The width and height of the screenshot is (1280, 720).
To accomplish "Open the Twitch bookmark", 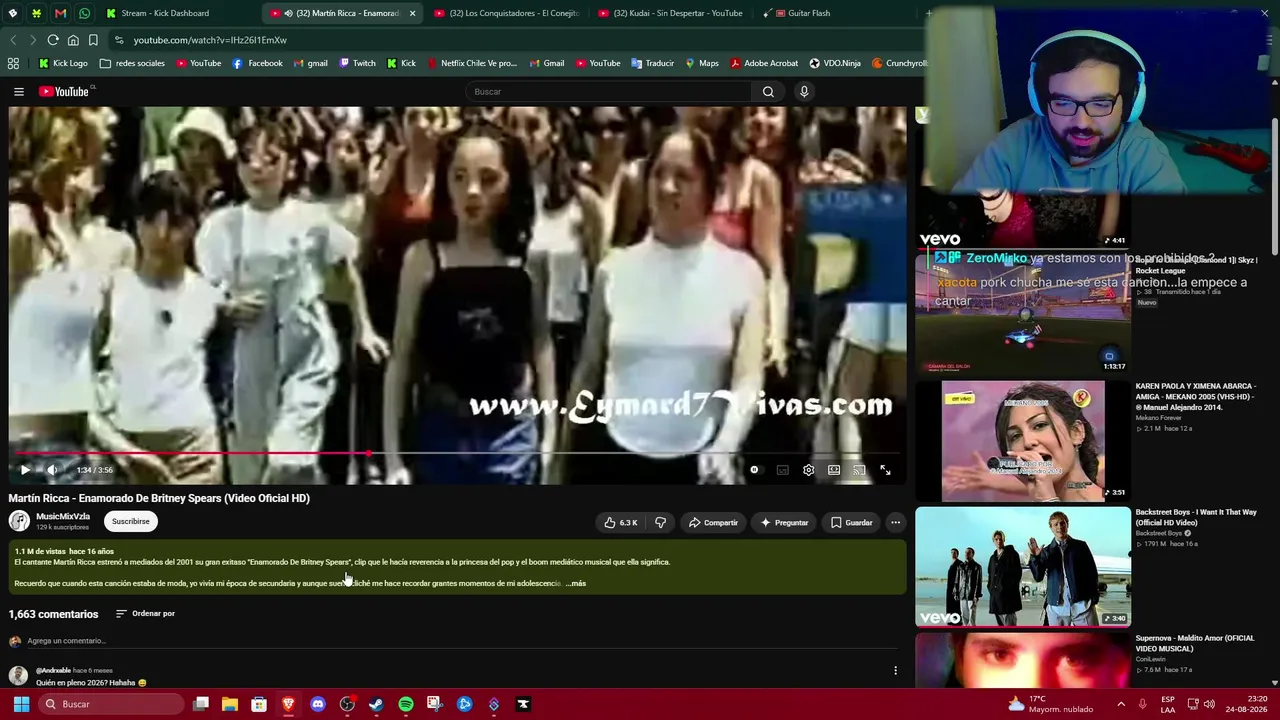I will [x=357, y=63].
